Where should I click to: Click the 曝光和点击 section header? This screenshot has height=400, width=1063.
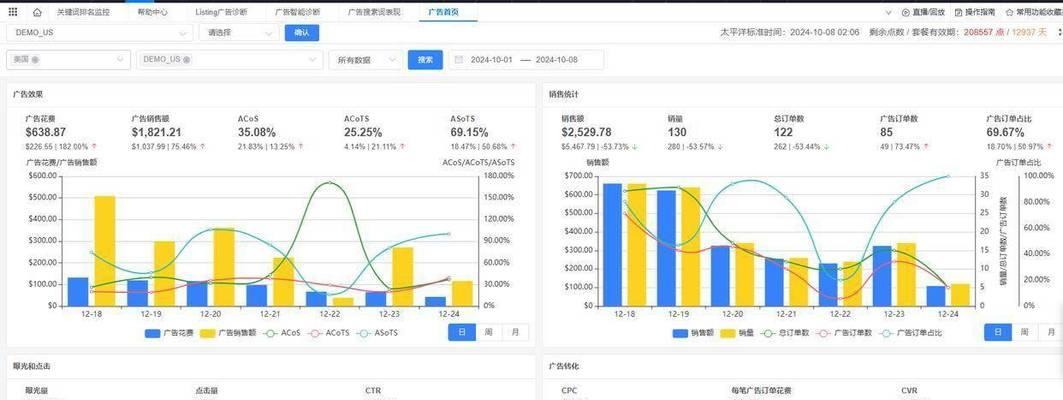(x=31, y=366)
